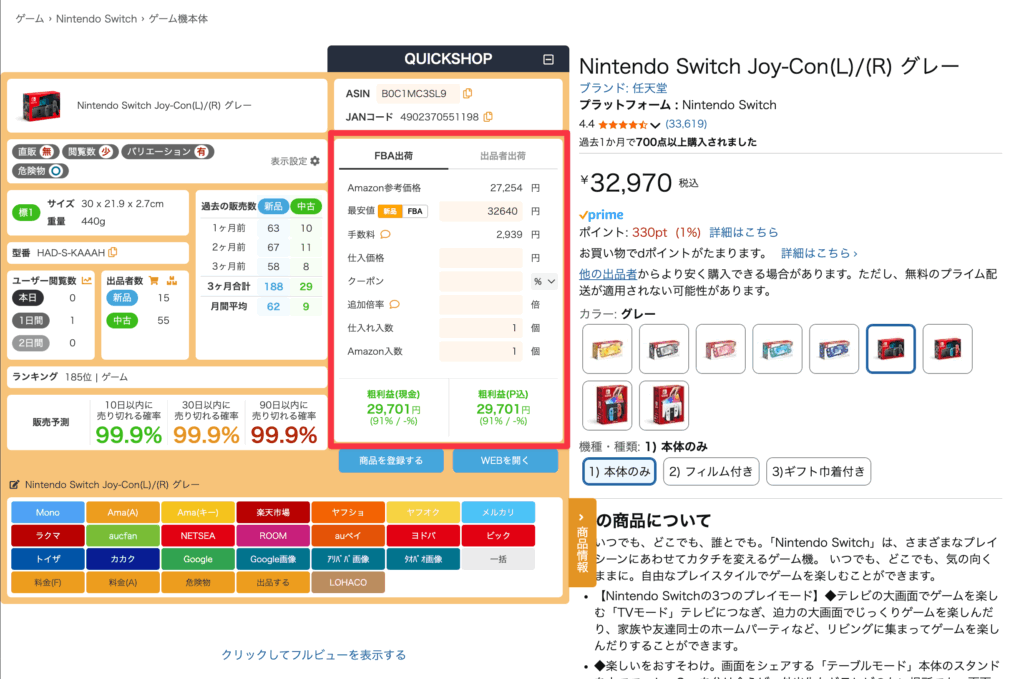Click the green Google button
This screenshot has height=679, width=1024.
tap(198, 559)
